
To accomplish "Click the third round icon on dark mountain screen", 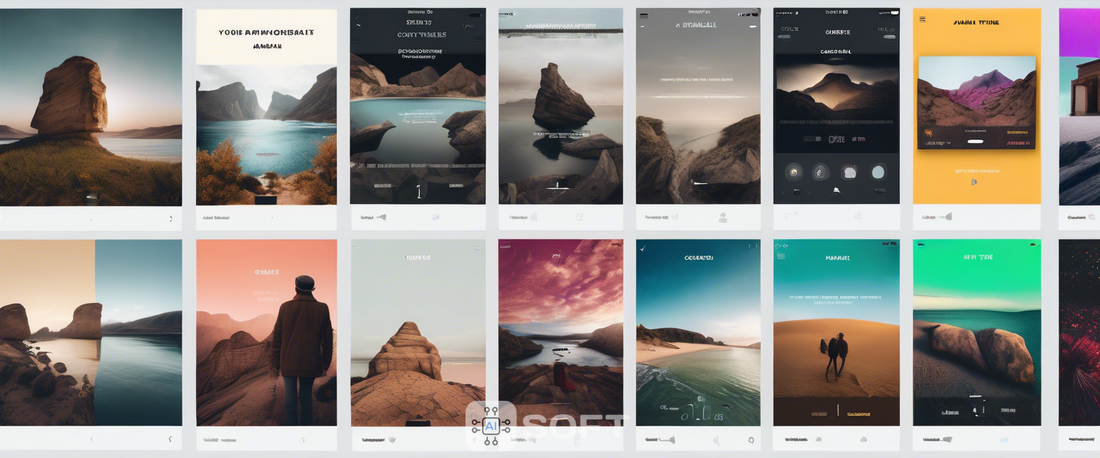I will (850, 172).
